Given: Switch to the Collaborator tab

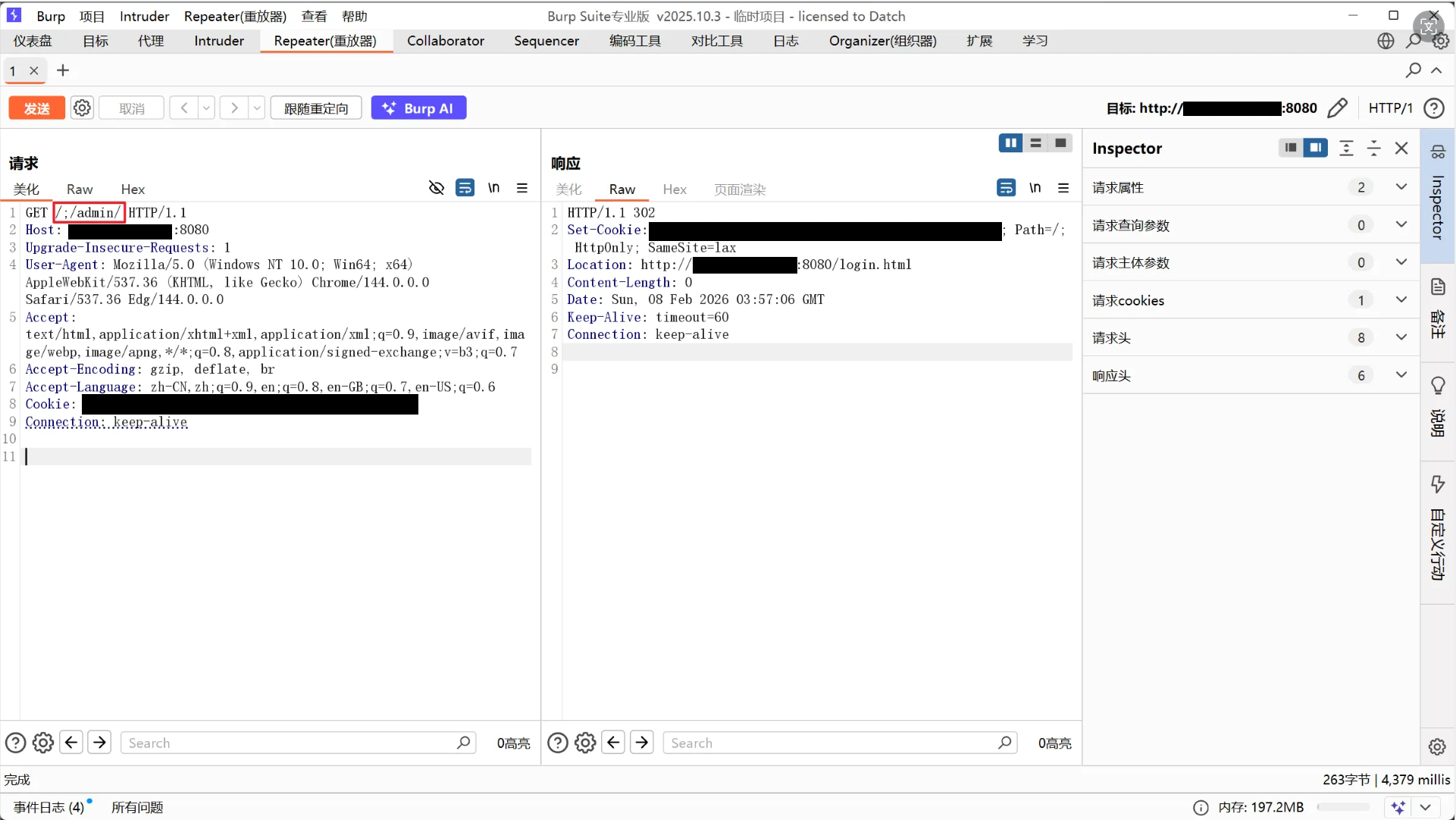Looking at the screenshot, I should click(x=446, y=41).
